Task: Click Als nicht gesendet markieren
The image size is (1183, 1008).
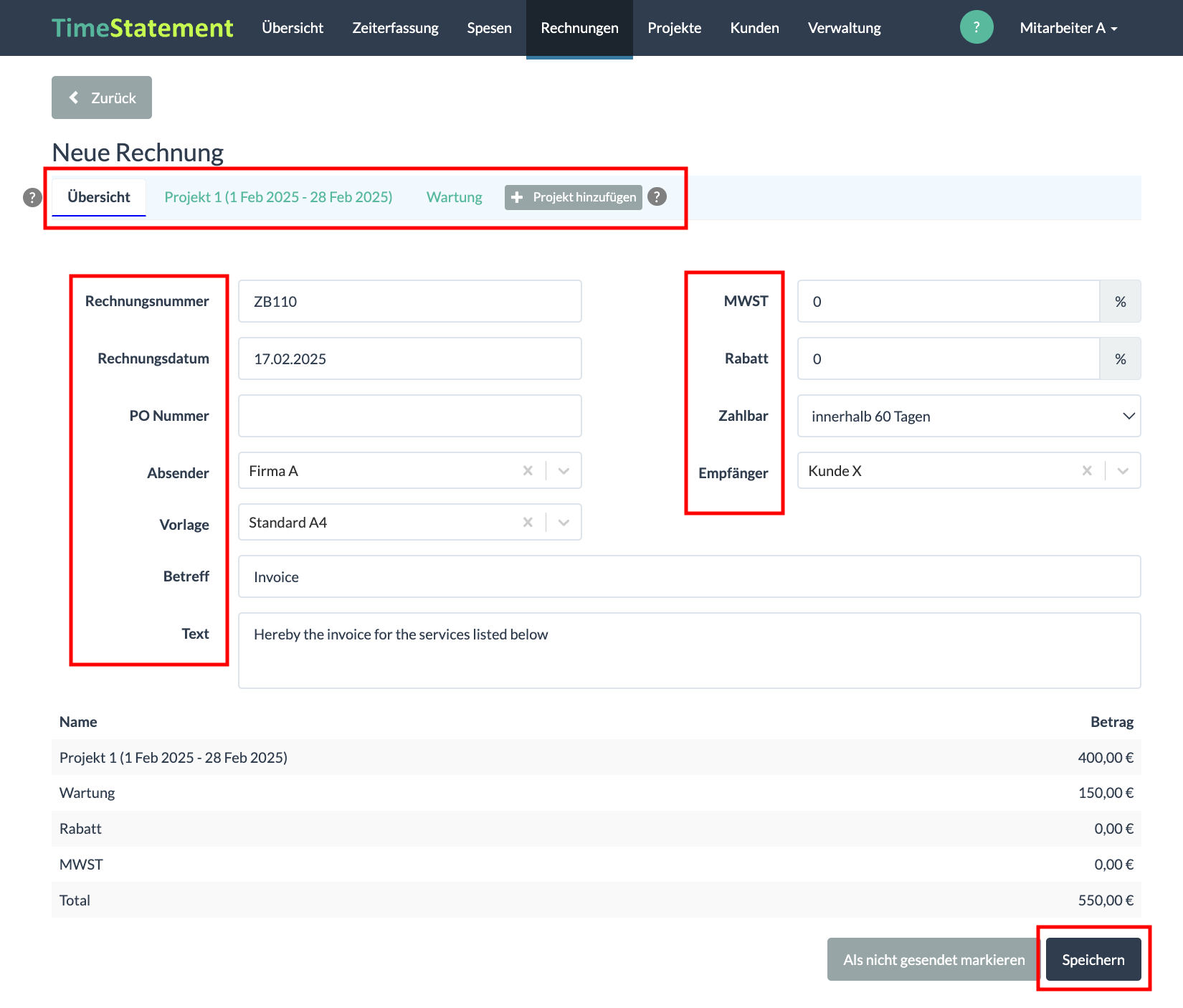Action: pyautogui.click(x=933, y=959)
